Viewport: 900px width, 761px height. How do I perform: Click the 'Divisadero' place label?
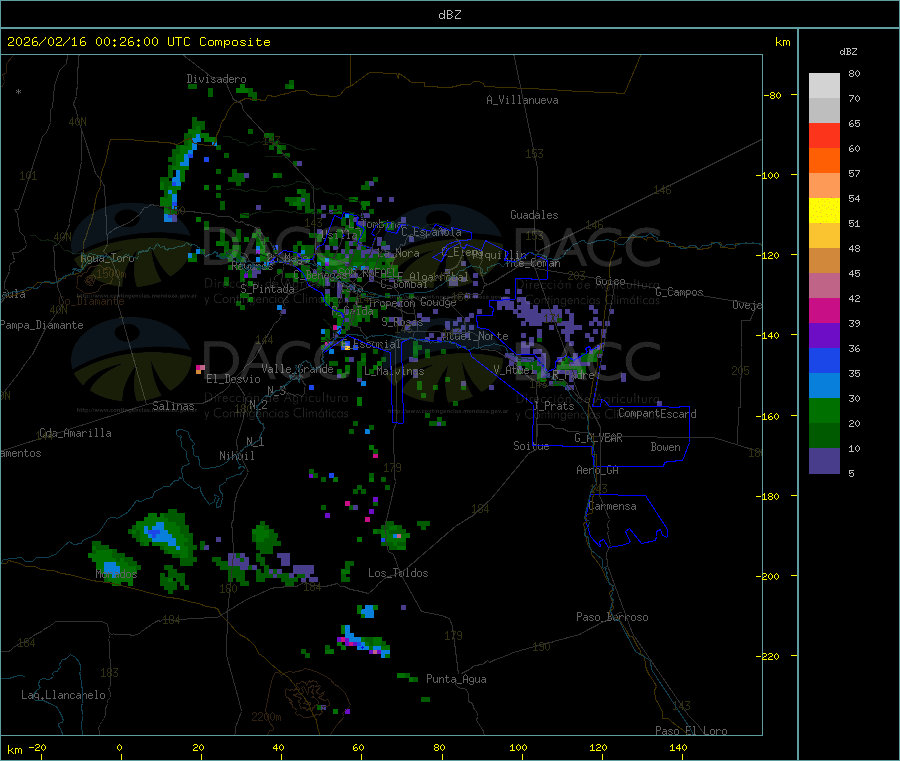[216, 79]
